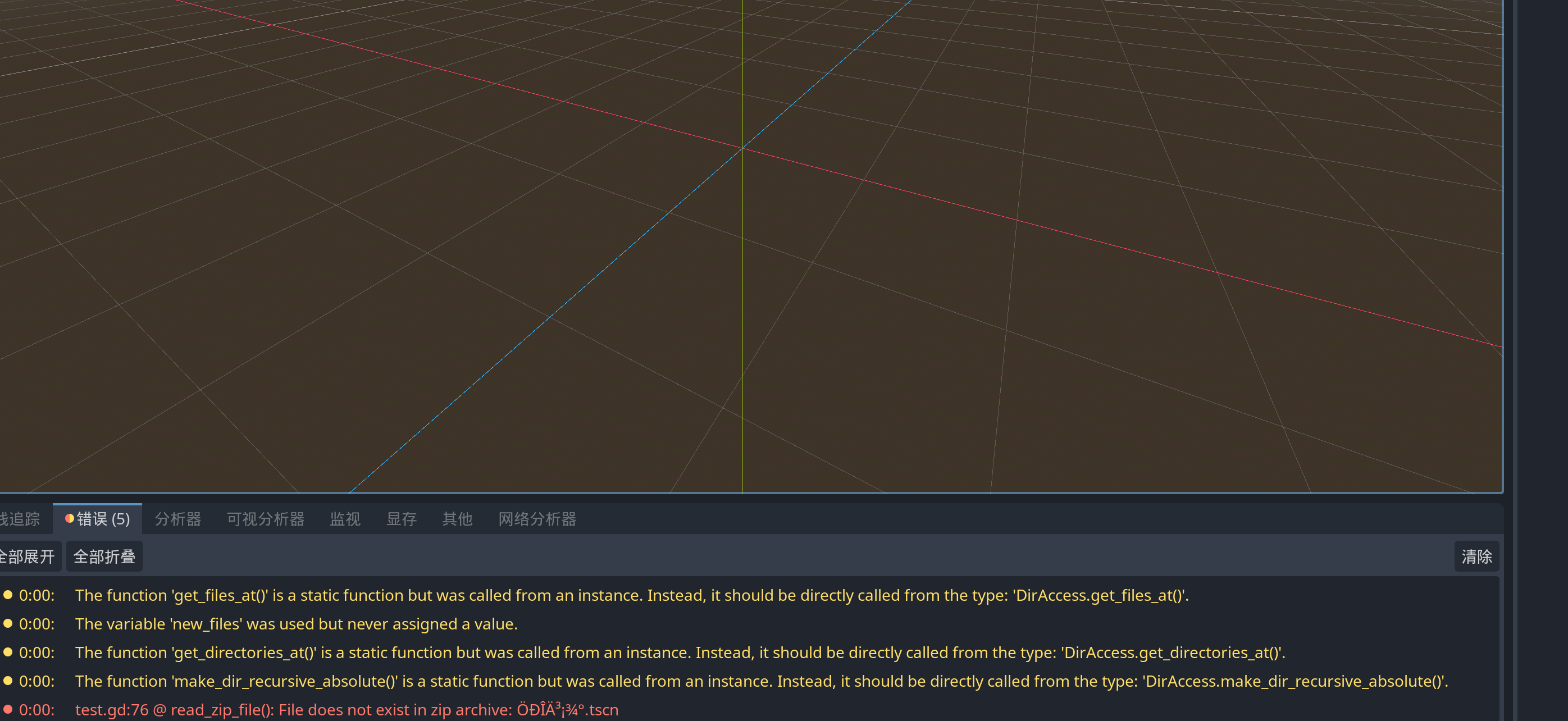
Task: Open the 网络分析器 tab
Action: pyautogui.click(x=537, y=519)
